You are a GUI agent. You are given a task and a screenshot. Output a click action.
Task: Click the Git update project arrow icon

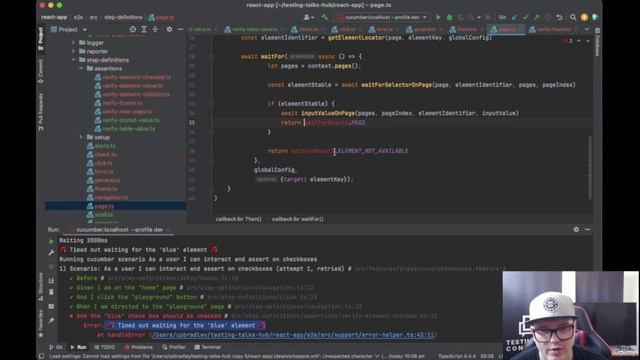(x=514, y=18)
